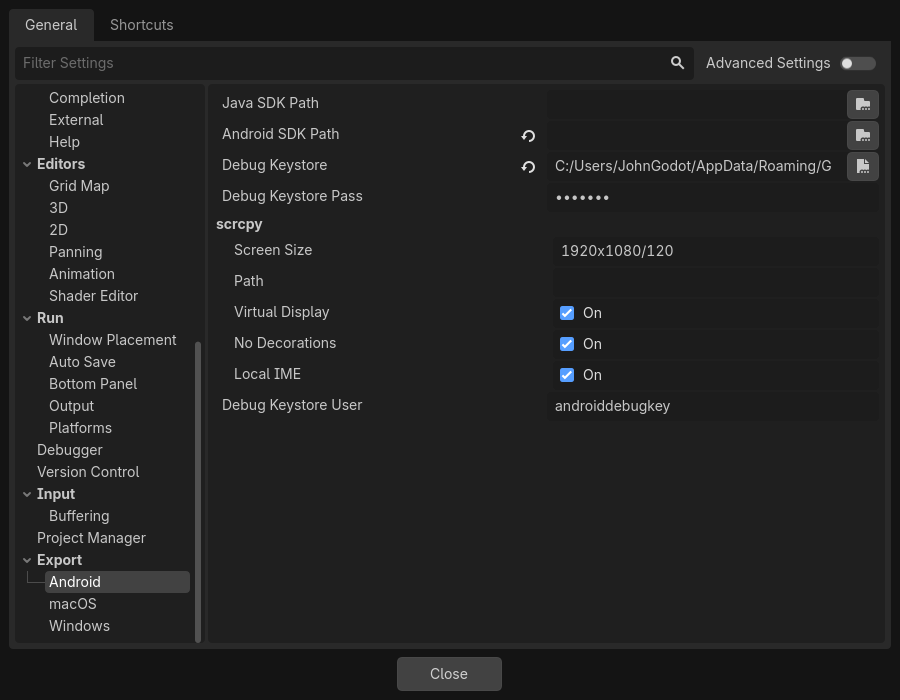The height and width of the screenshot is (700, 900).
Task: Click the scrcpy Path field
Action: point(716,282)
